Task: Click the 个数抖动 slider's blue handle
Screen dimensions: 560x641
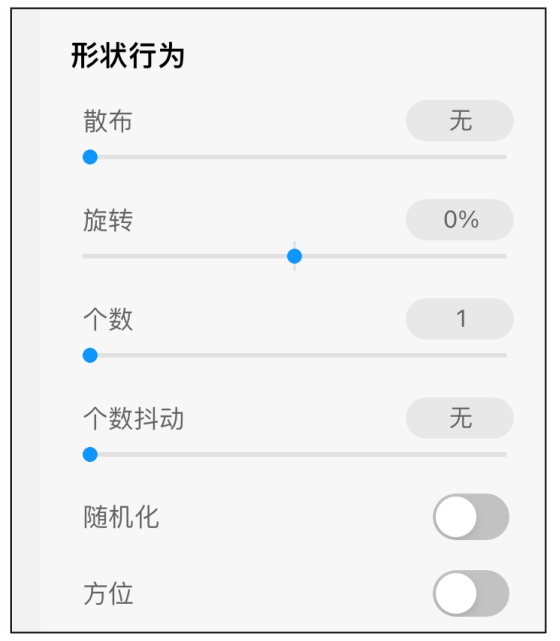Action: (90, 455)
